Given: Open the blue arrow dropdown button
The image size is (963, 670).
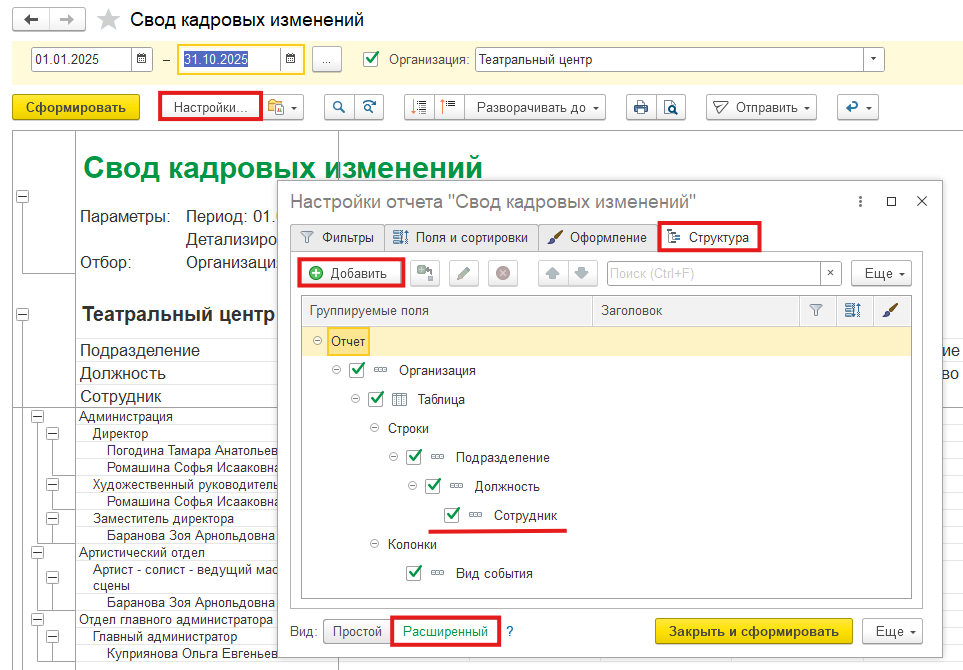Looking at the screenshot, I should (858, 107).
